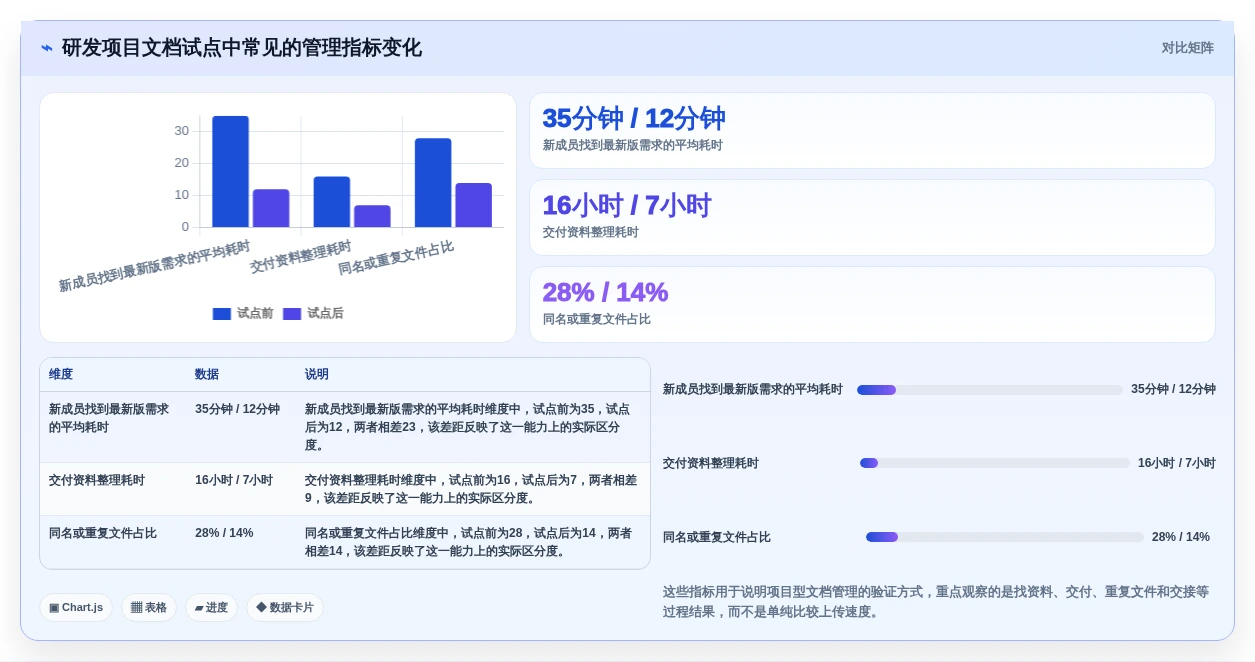This screenshot has width=1255, height=662.
Task: Click the description mentioning 两者相差14
Action: point(468,542)
